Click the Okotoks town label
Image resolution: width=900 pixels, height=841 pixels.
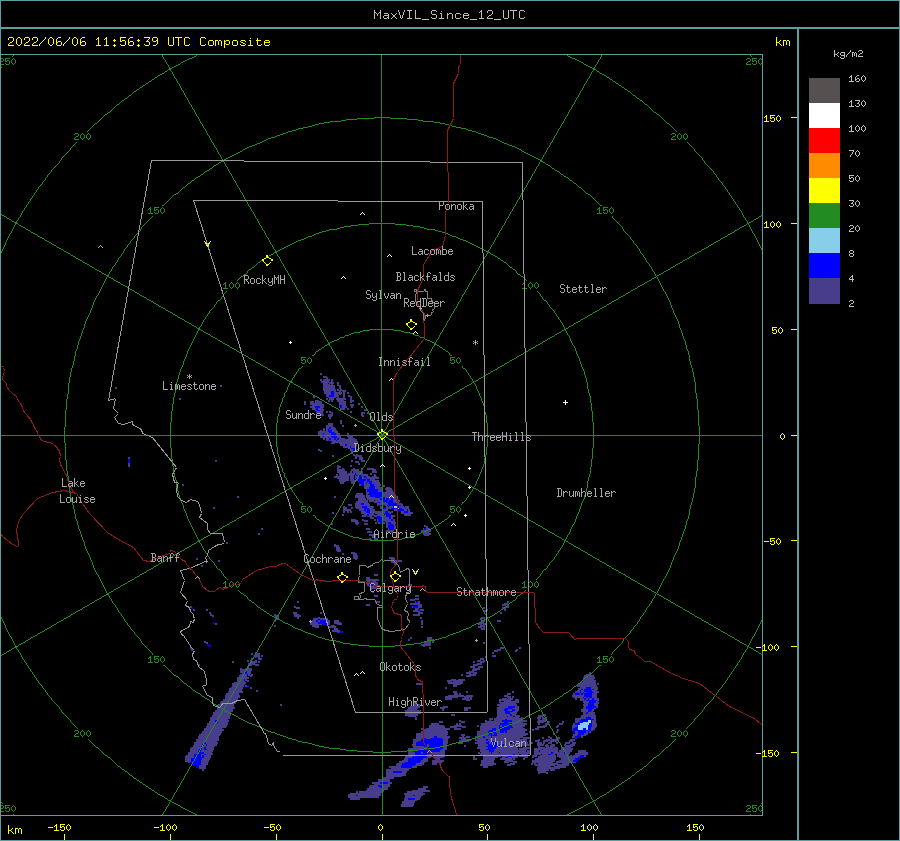point(400,667)
